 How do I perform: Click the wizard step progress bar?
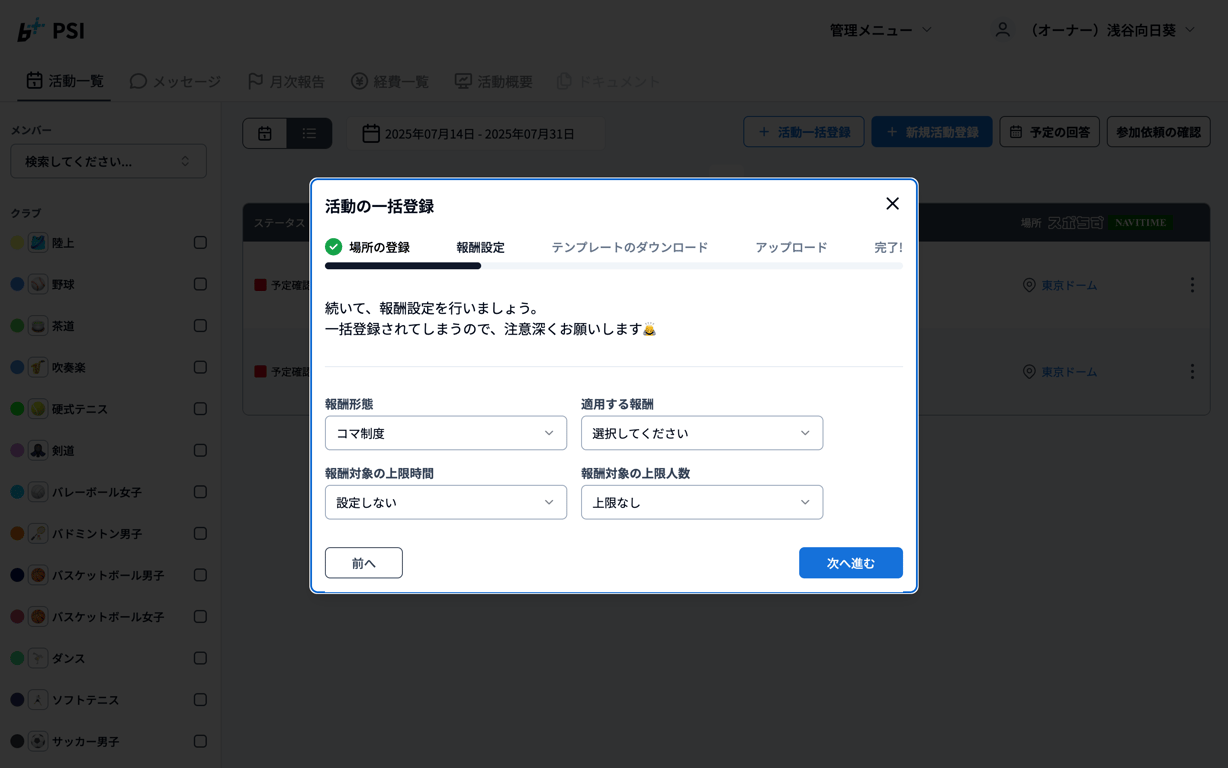(613, 266)
